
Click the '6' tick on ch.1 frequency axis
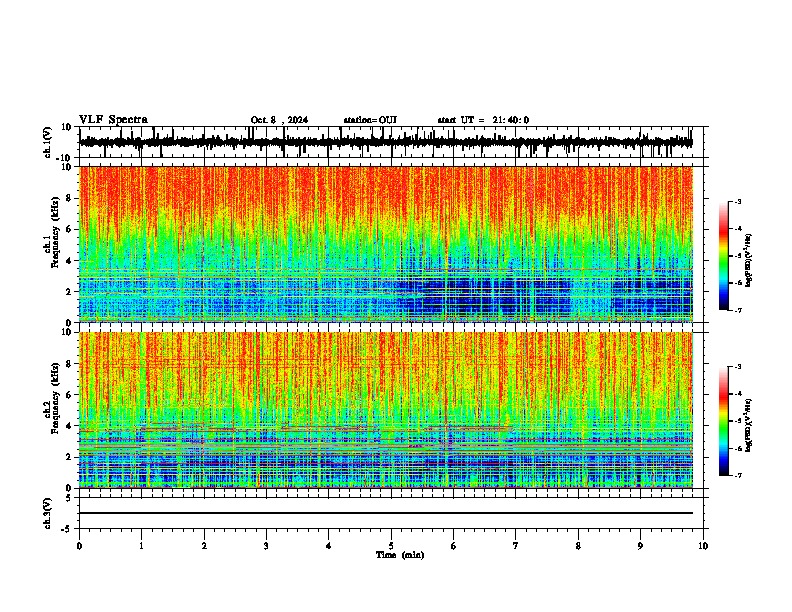tap(69, 229)
